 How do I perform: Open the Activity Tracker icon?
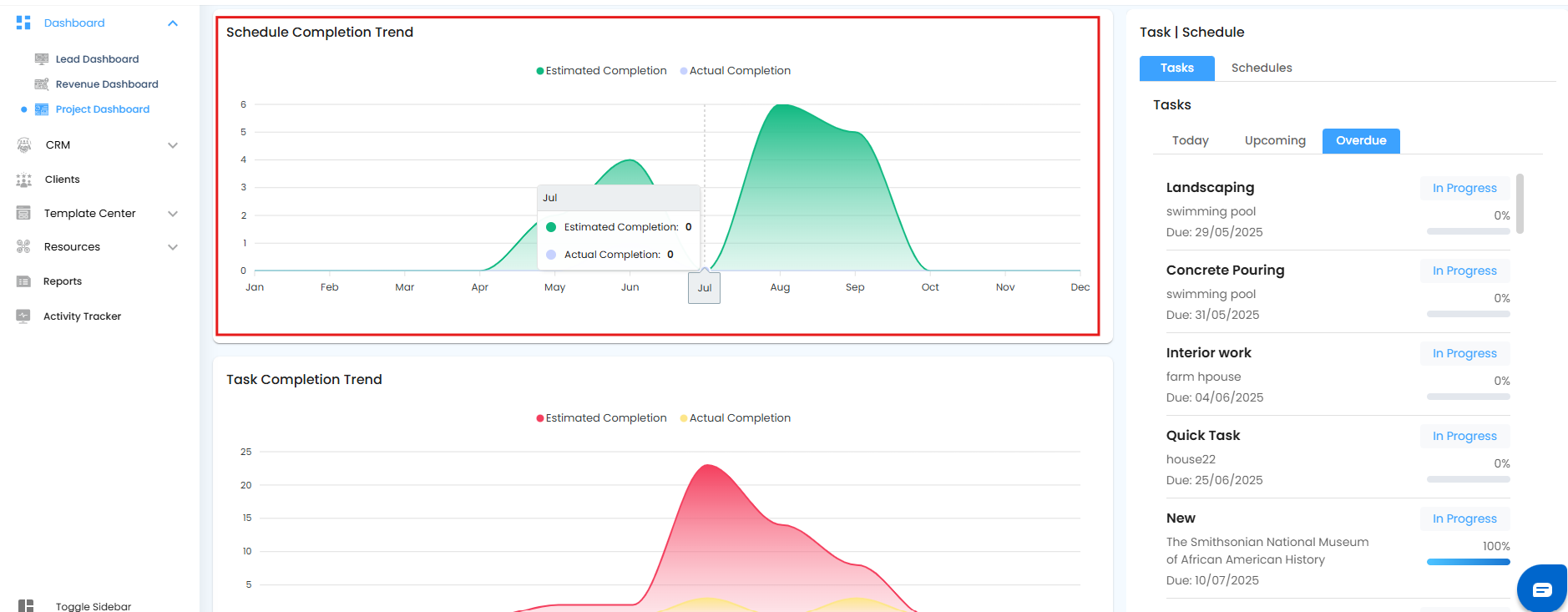point(24,316)
